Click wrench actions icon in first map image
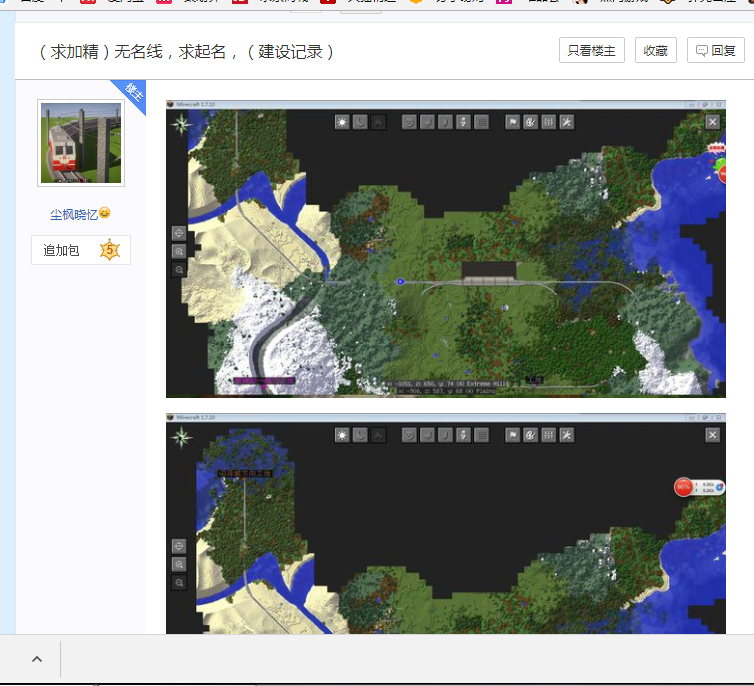This screenshot has width=754, height=686. point(567,122)
